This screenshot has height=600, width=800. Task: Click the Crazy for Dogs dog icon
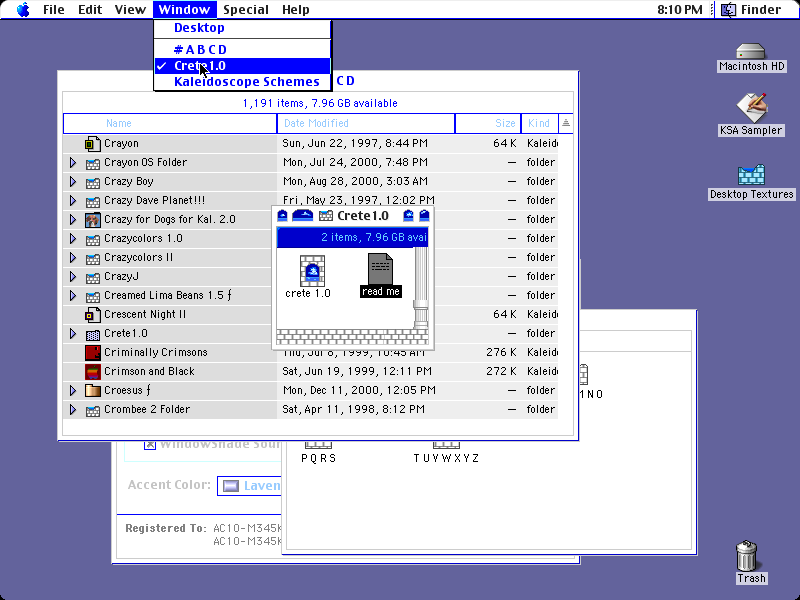pos(92,219)
